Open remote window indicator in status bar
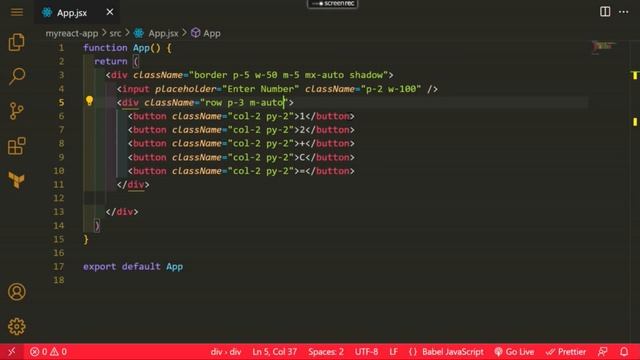Viewport: 640px width, 360px height. click(x=11, y=351)
